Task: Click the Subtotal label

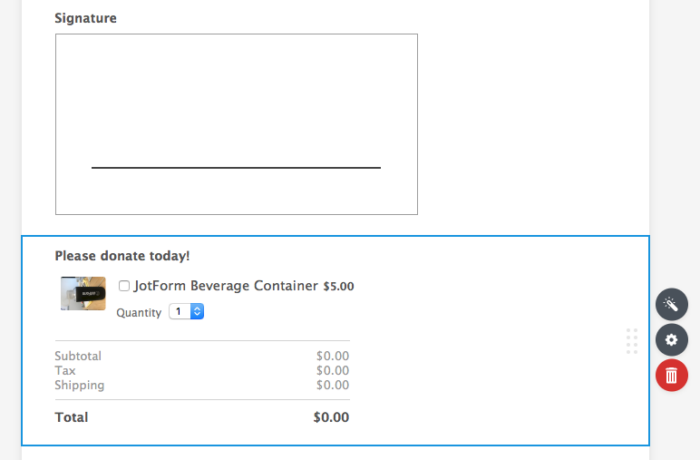Action: (x=78, y=356)
